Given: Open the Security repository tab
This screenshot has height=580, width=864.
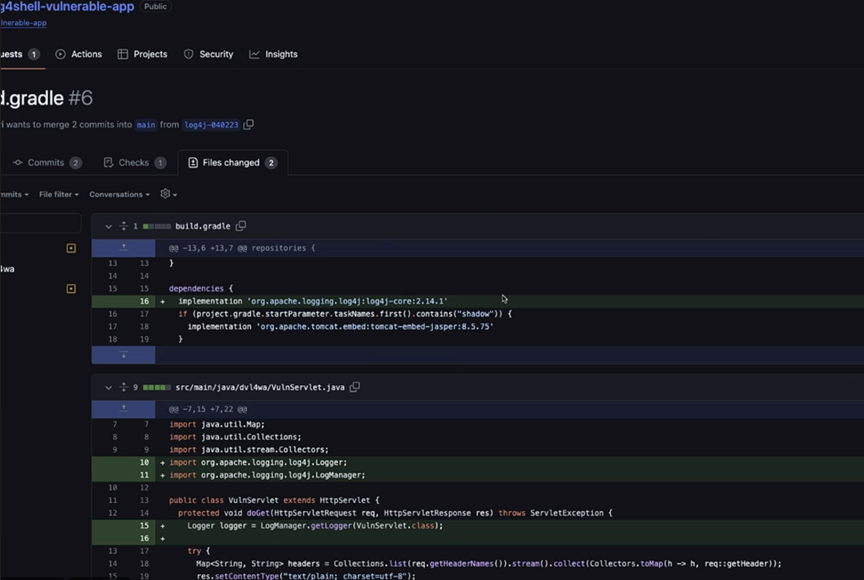Looking at the screenshot, I should 208,54.
